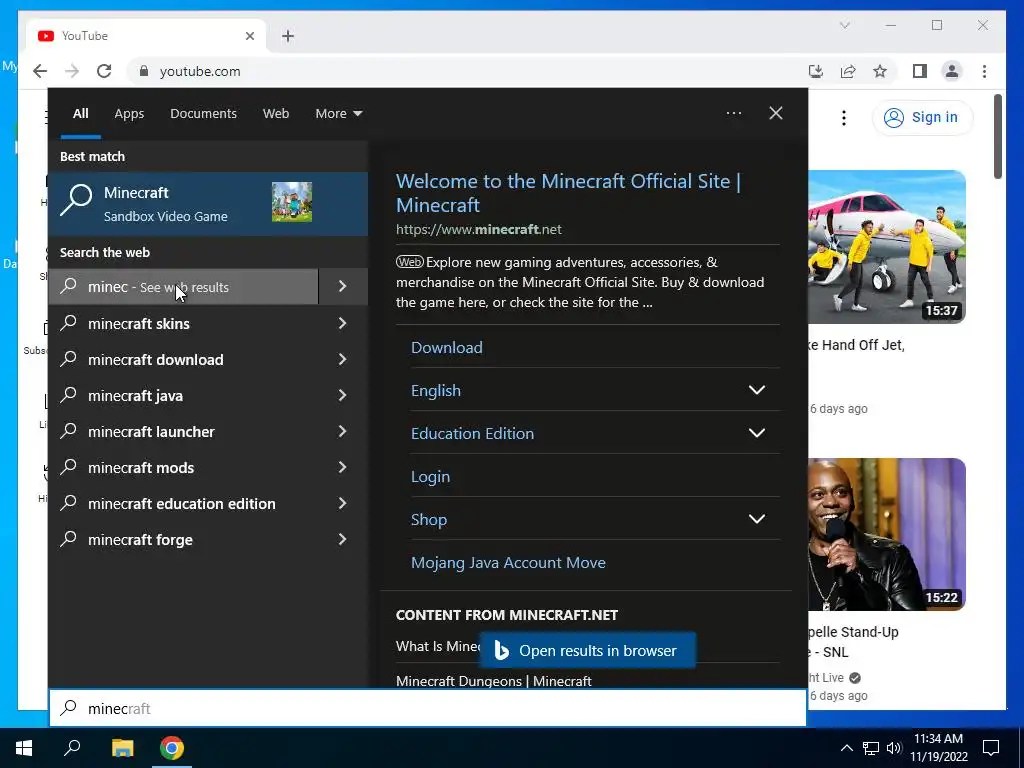Click the Download sitelink
Image resolution: width=1024 pixels, height=768 pixels.
447,347
